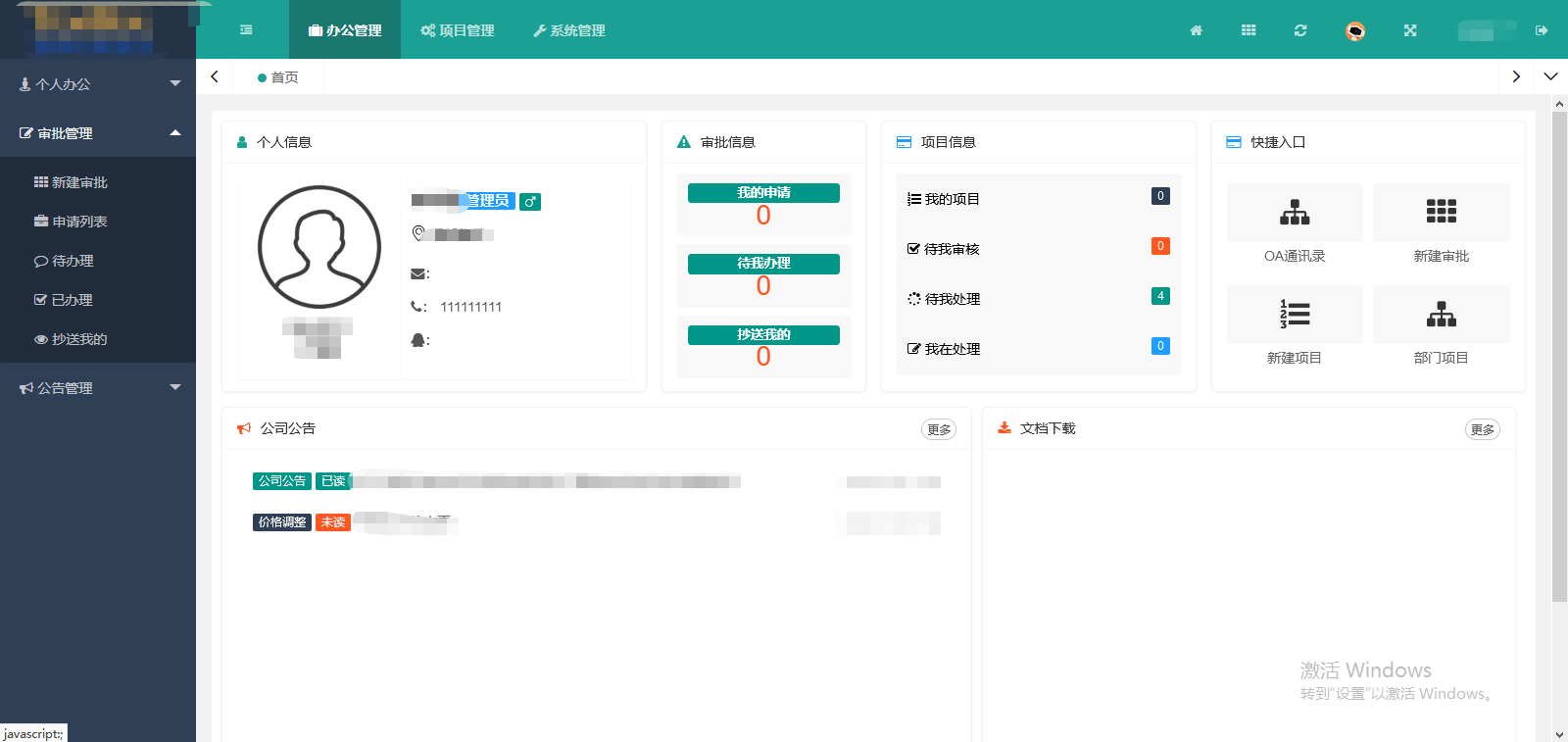Click the large profile avatar picture
This screenshot has width=1568, height=742.
(x=319, y=247)
